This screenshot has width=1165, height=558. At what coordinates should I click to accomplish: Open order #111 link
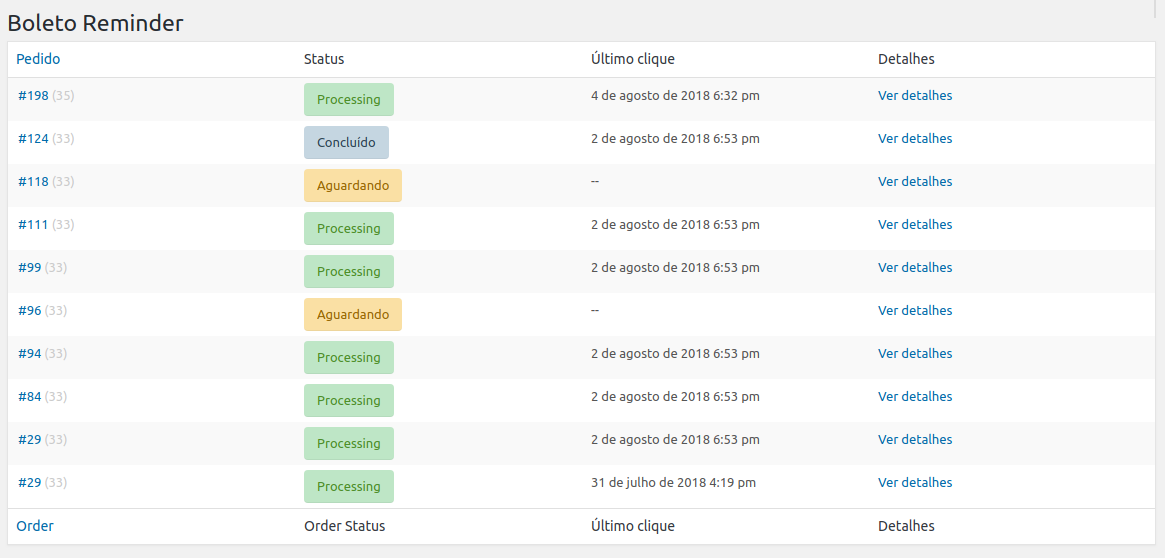[33, 224]
